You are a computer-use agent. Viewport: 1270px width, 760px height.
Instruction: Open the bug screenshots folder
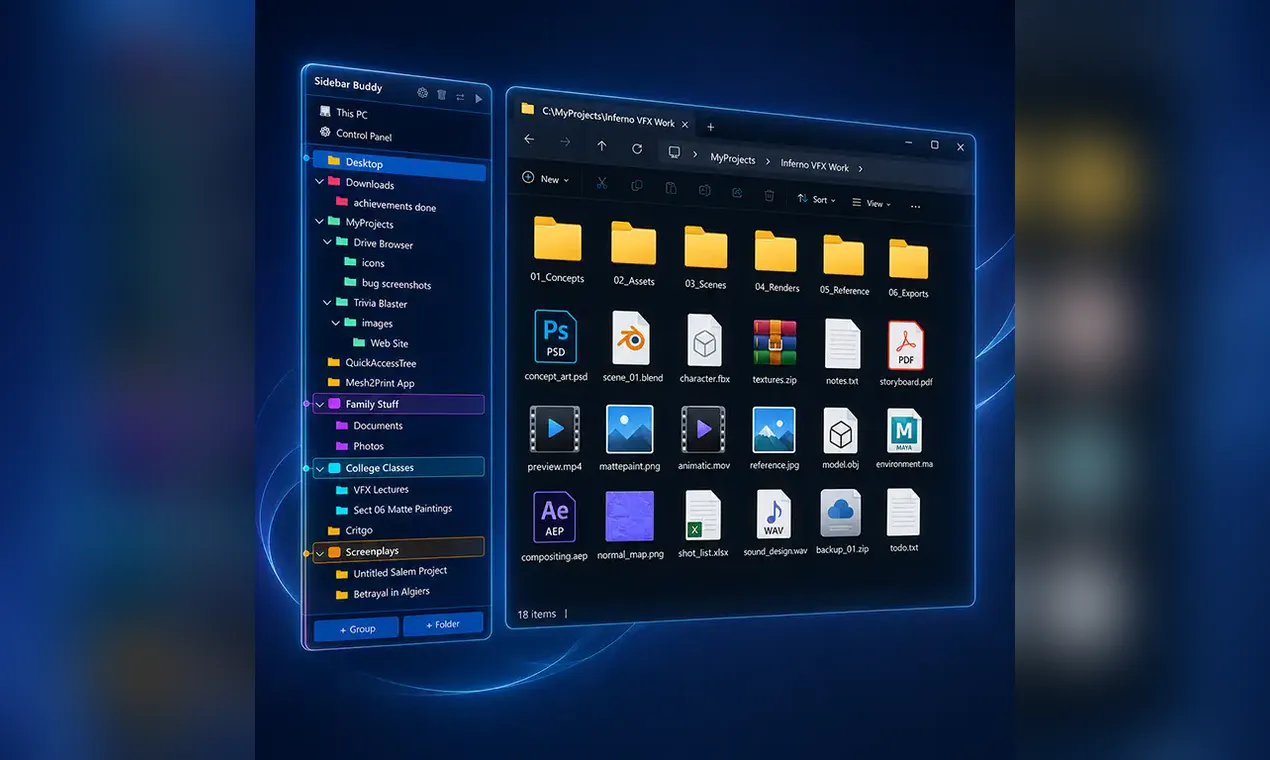tap(388, 284)
